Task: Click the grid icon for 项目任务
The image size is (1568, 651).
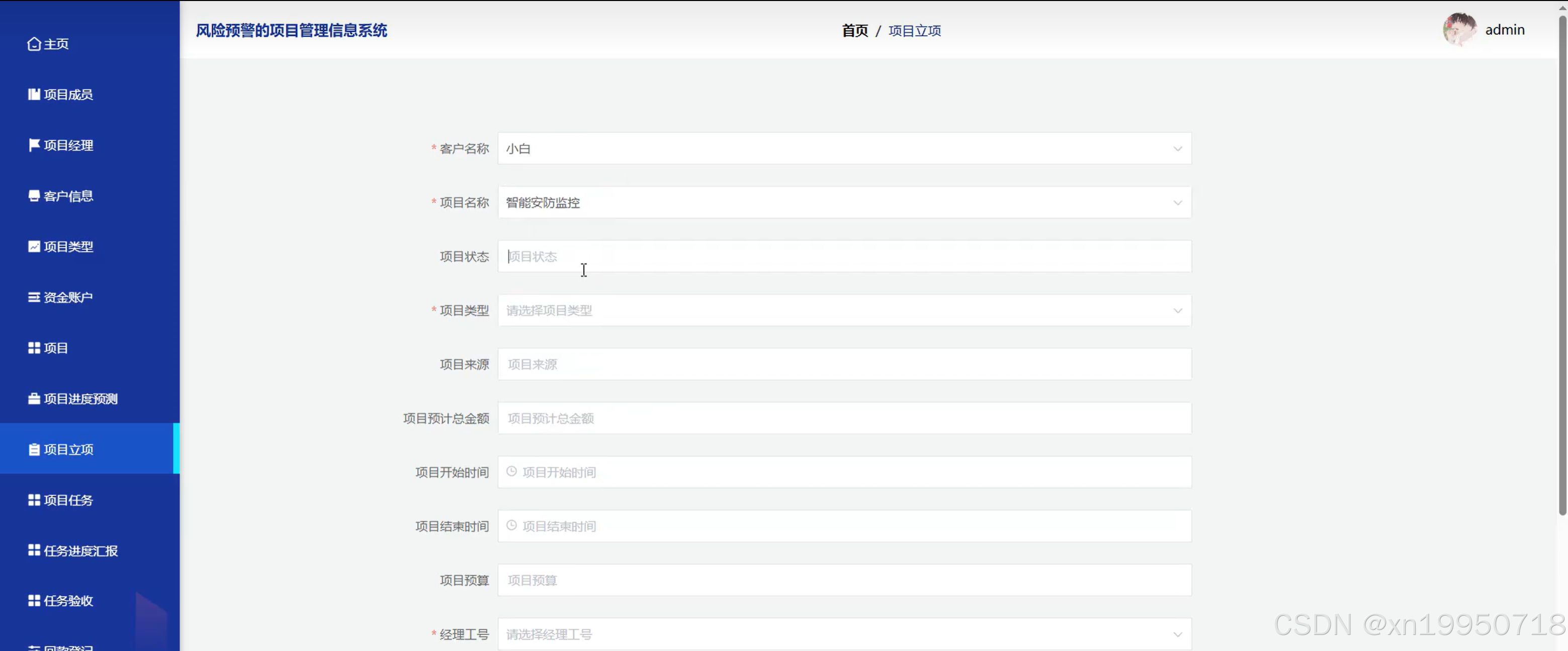Action: coord(34,500)
